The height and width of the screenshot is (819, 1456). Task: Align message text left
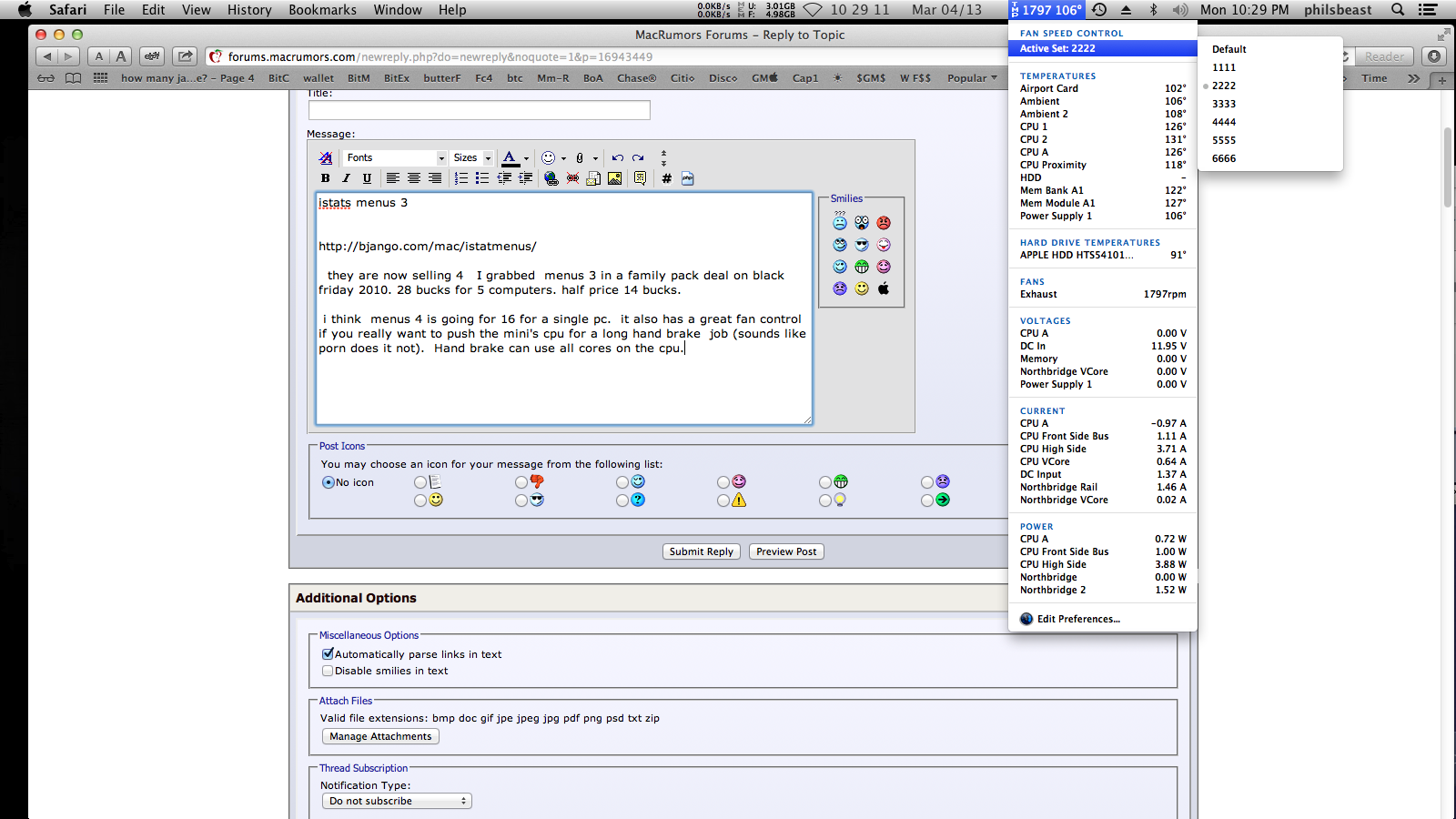[x=393, y=178]
